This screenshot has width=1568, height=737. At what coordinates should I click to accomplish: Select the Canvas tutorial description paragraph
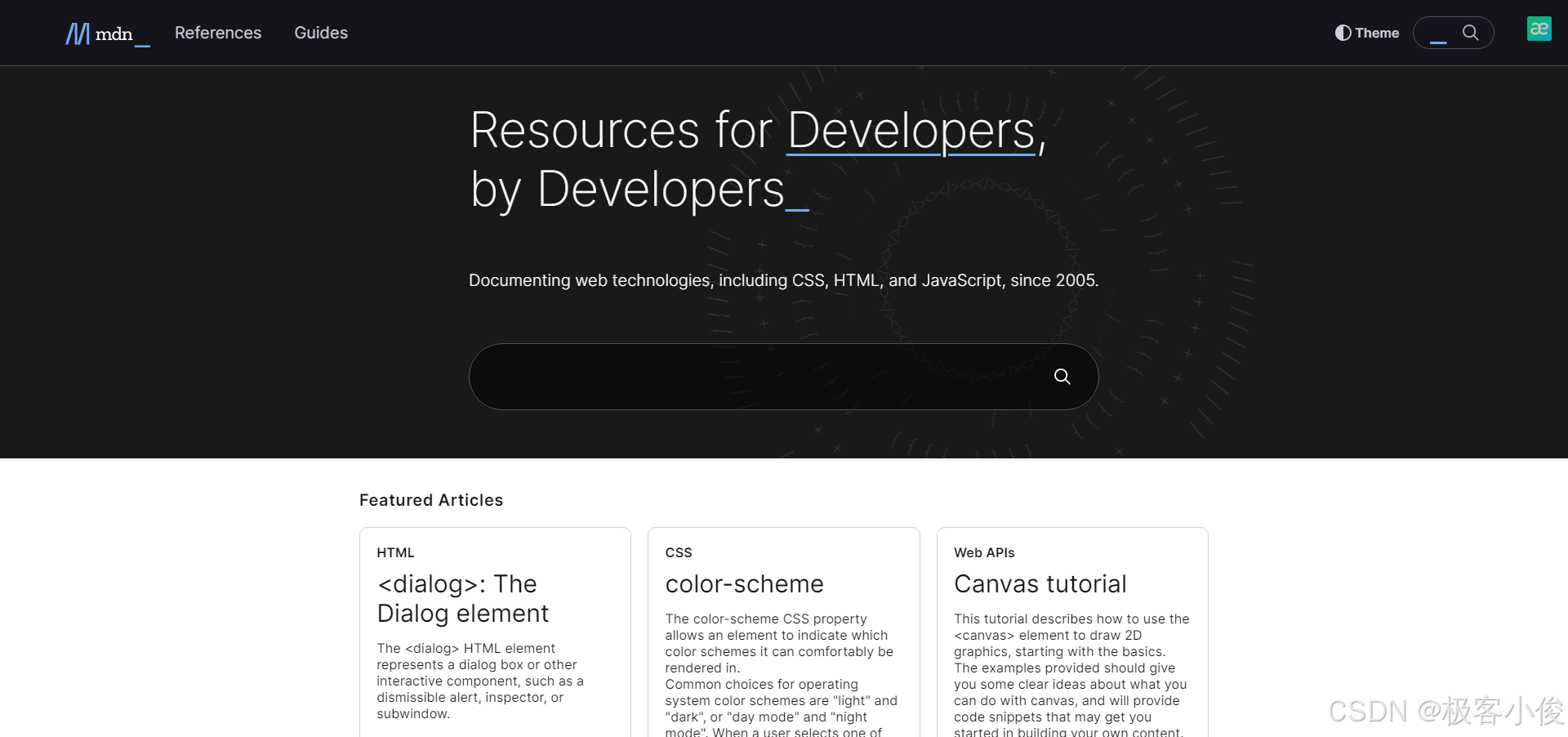pos(1071,675)
